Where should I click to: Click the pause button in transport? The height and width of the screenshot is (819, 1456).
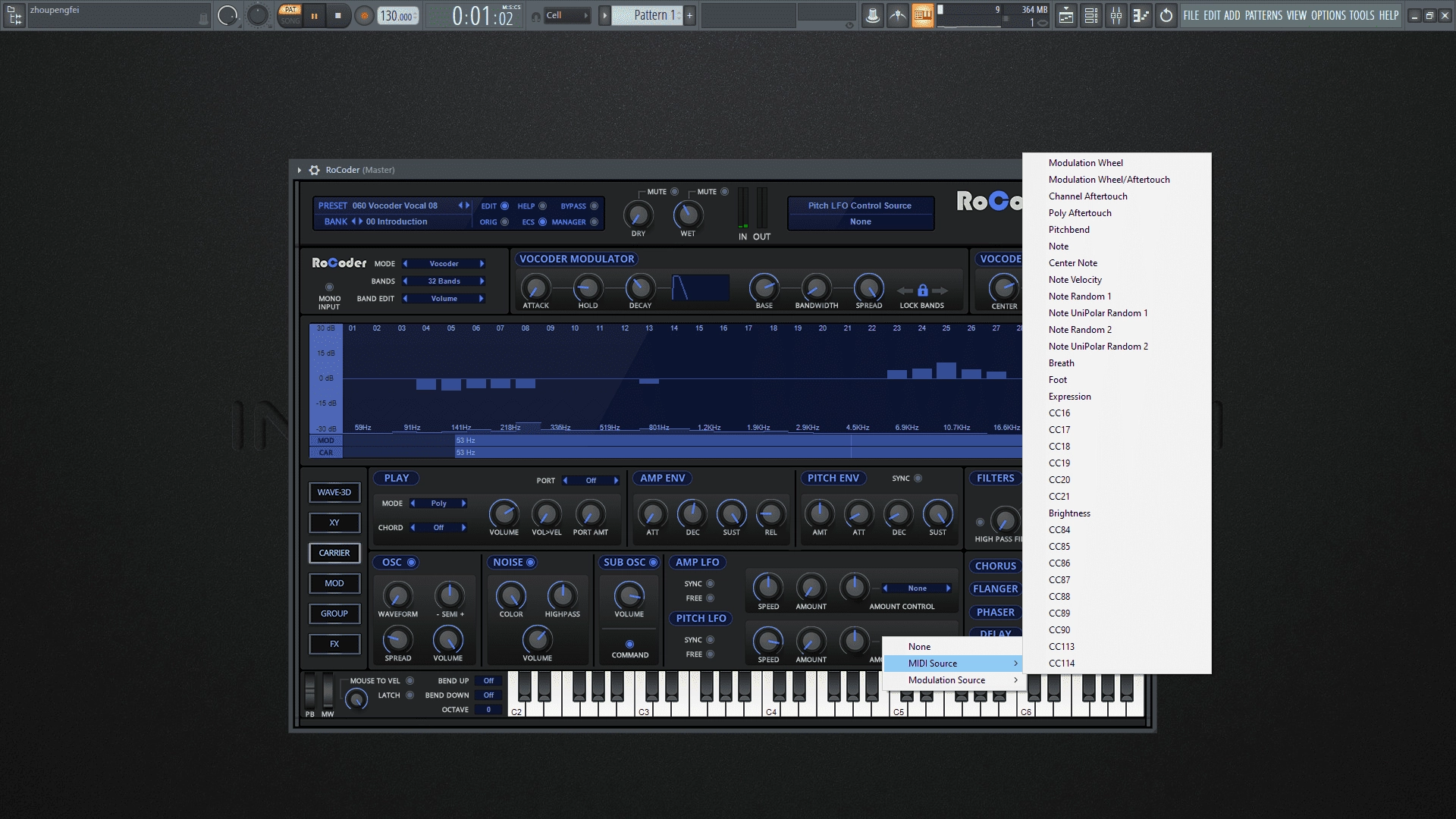pyautogui.click(x=314, y=15)
